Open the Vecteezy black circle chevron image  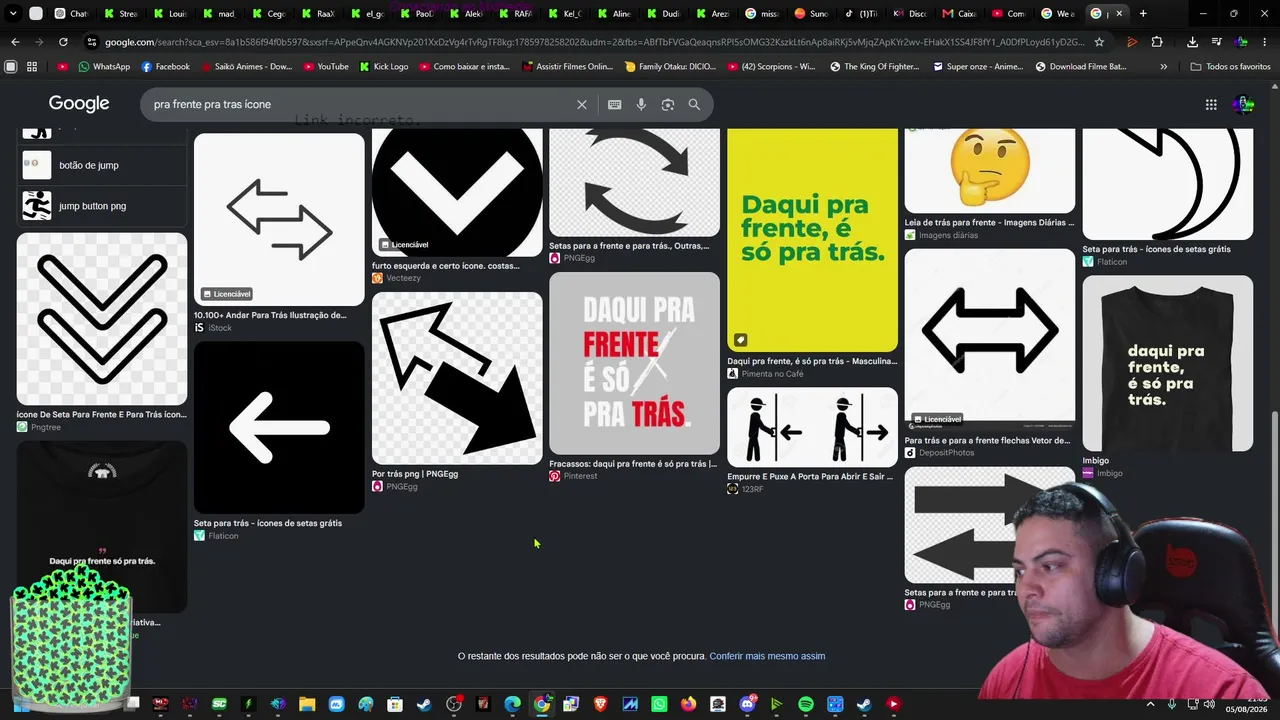[457, 192]
